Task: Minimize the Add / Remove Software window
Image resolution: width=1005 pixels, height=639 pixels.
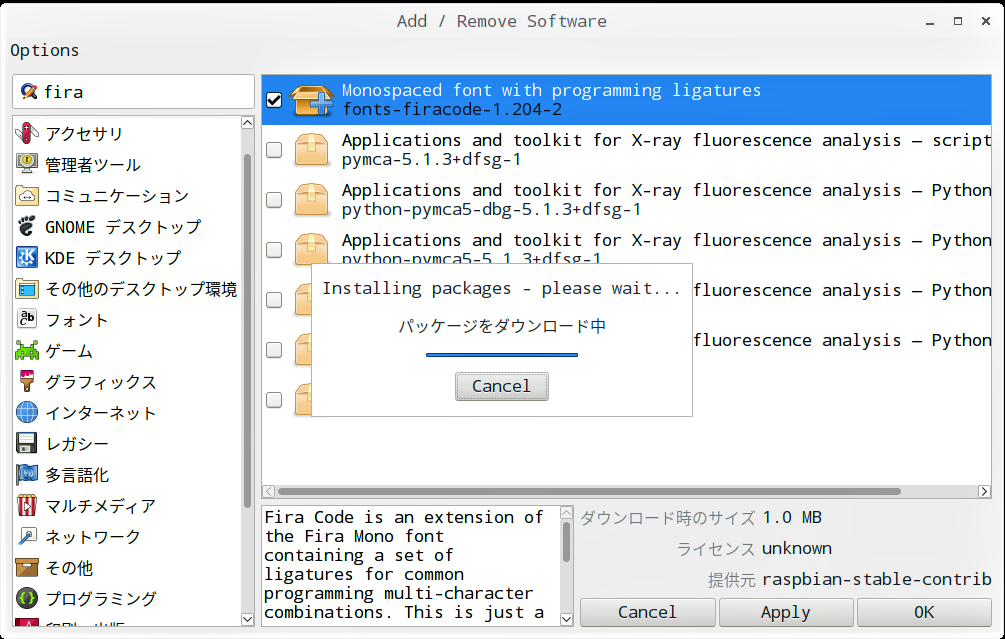Action: 929,22
